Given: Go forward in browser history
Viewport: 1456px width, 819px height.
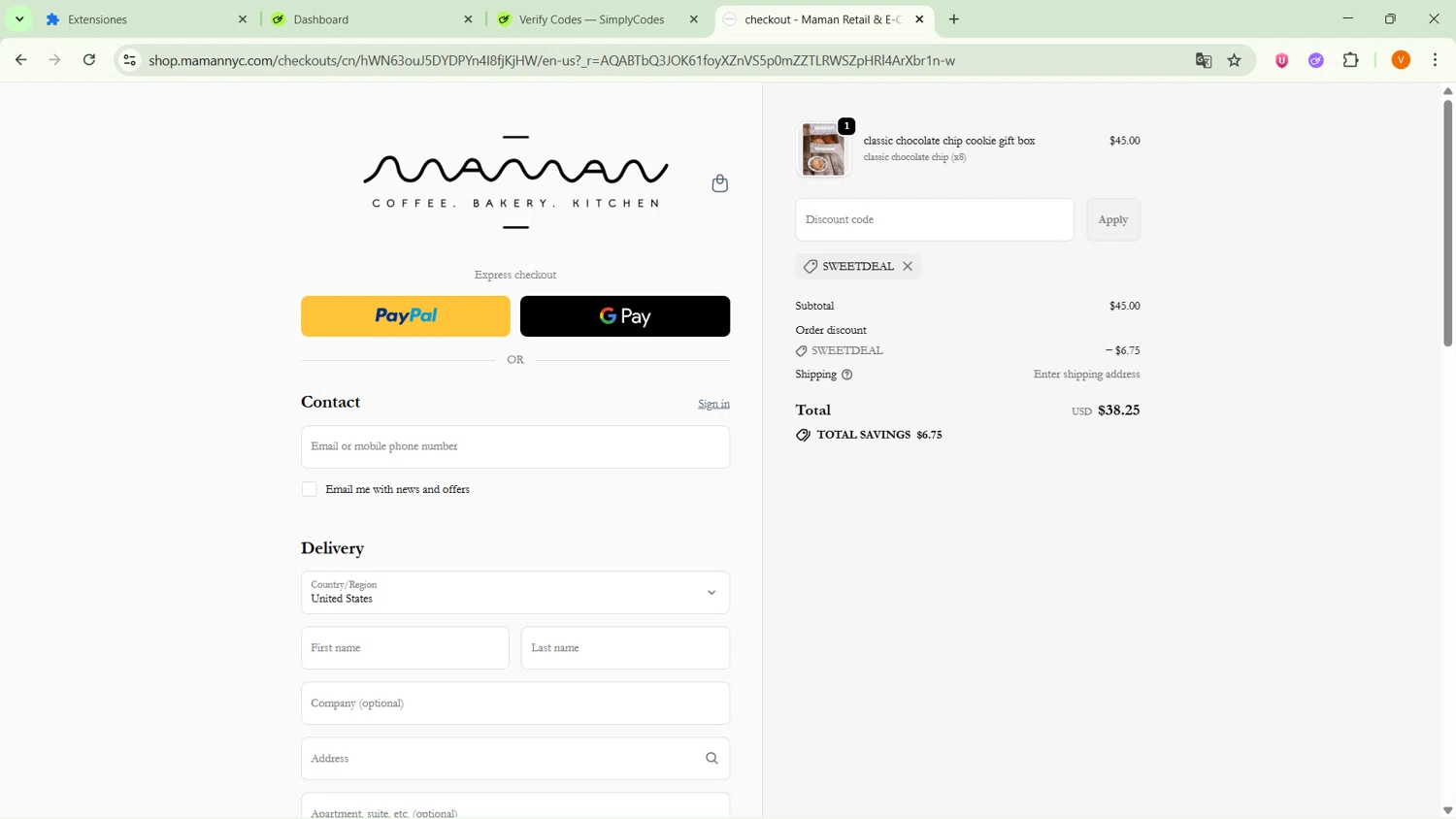Looking at the screenshot, I should coord(55,60).
